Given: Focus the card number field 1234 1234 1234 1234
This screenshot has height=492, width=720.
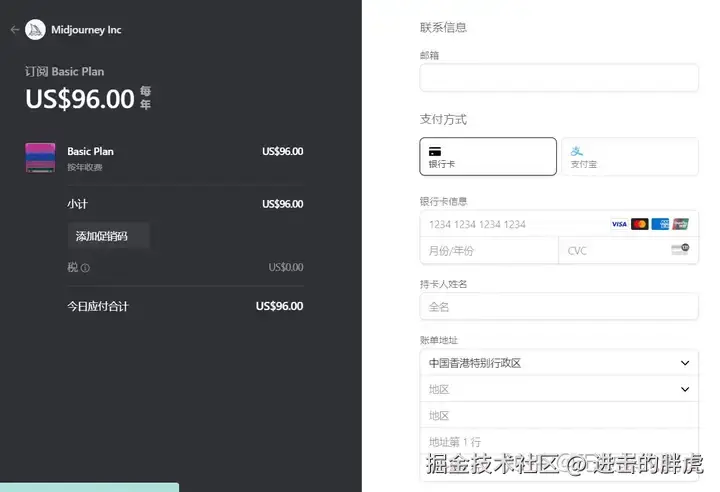Looking at the screenshot, I should pos(559,224).
